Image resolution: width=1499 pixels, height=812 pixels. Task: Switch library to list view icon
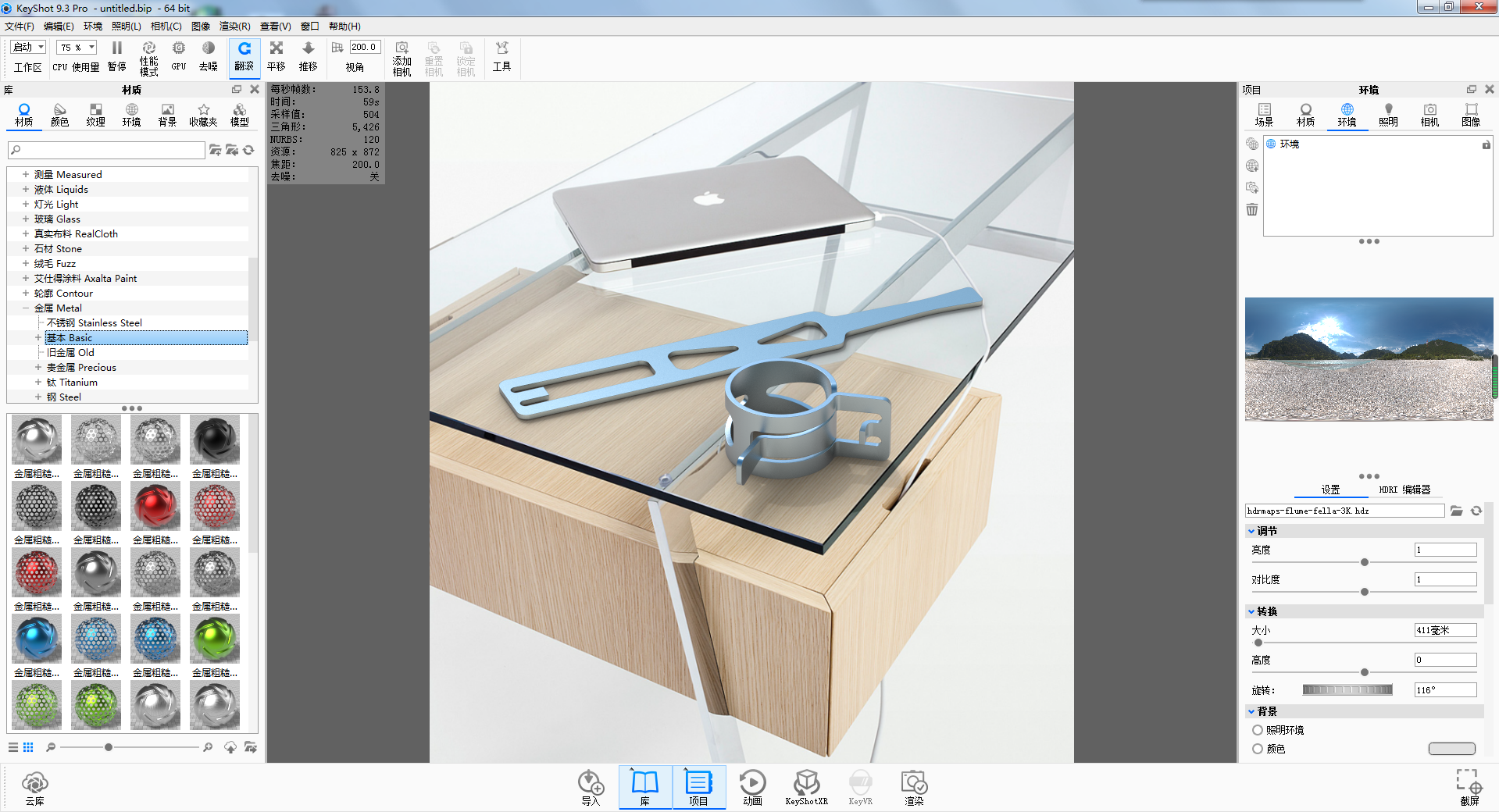13,747
